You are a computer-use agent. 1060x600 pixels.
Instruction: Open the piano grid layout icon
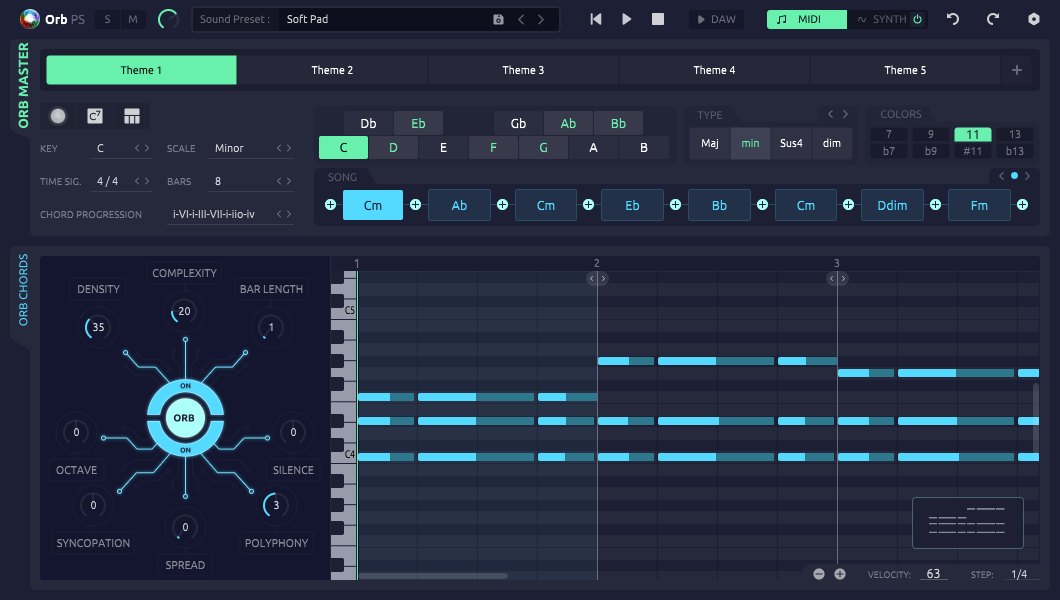click(132, 116)
